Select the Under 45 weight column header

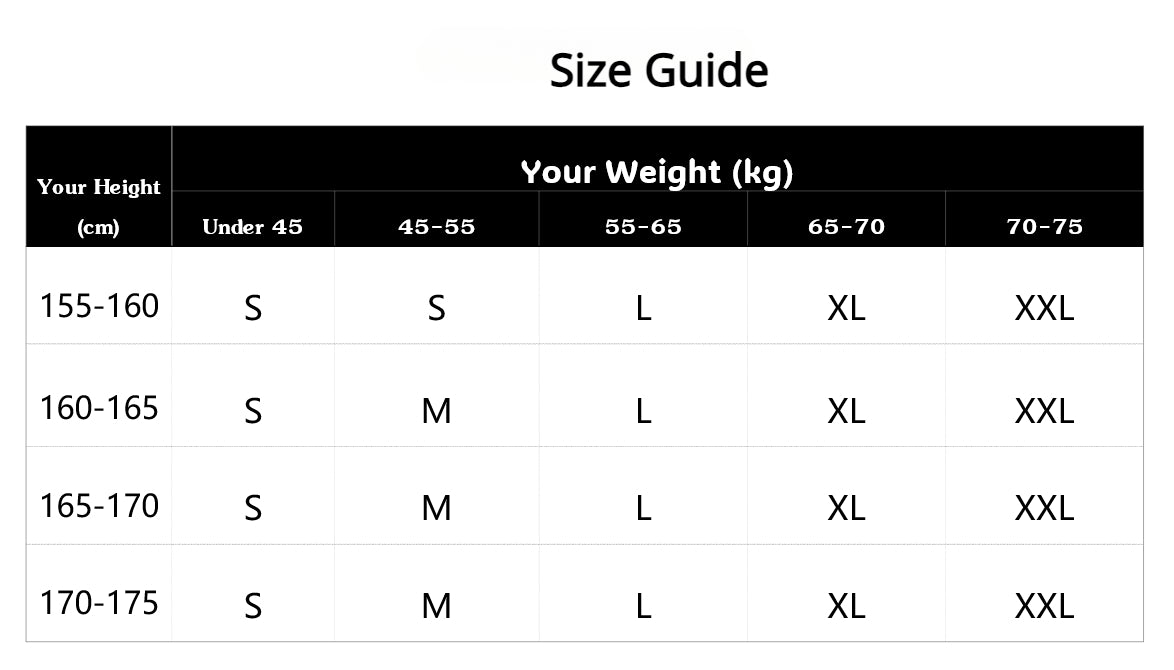coord(252,227)
